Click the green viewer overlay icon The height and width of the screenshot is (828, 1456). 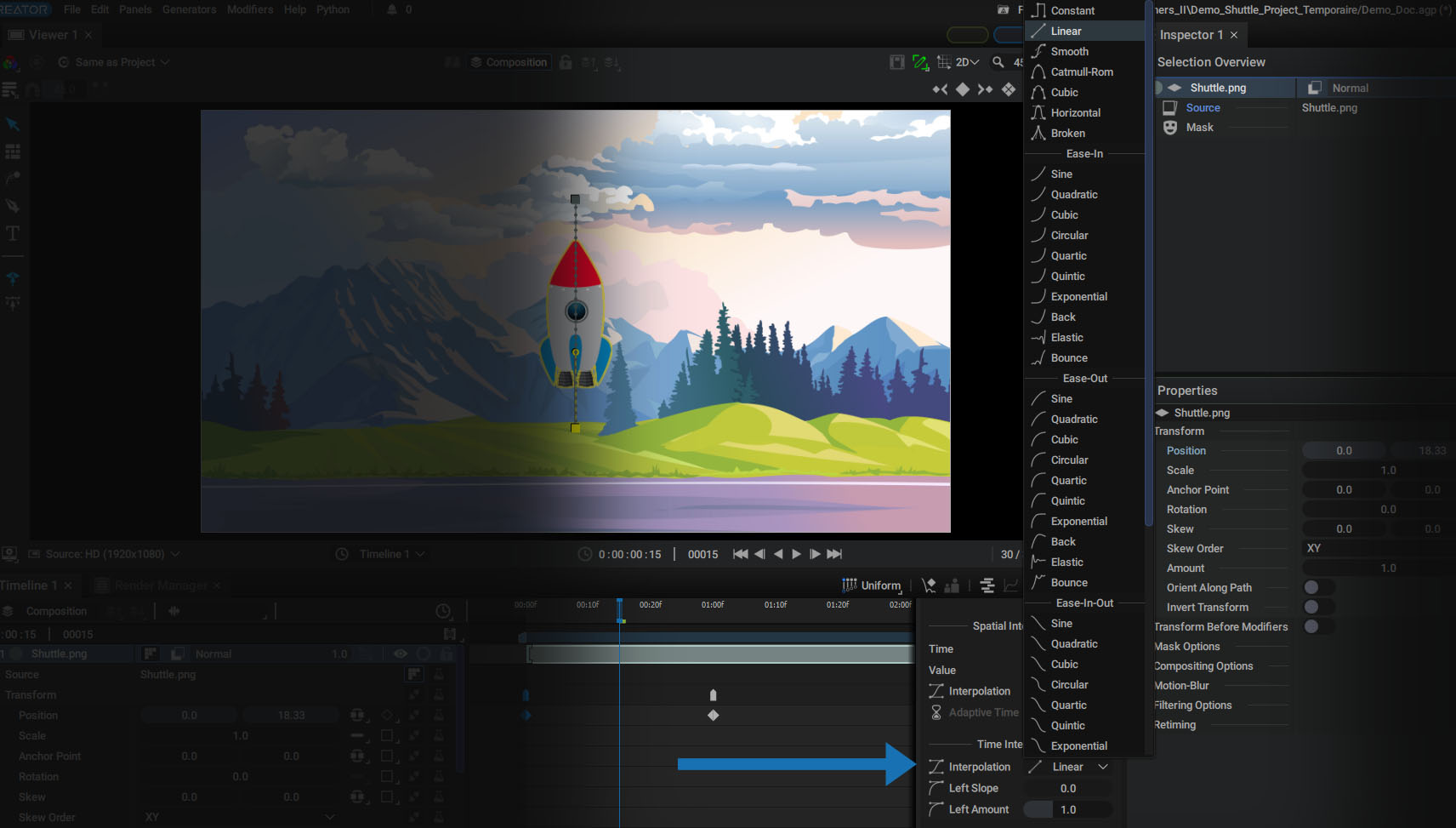(920, 62)
